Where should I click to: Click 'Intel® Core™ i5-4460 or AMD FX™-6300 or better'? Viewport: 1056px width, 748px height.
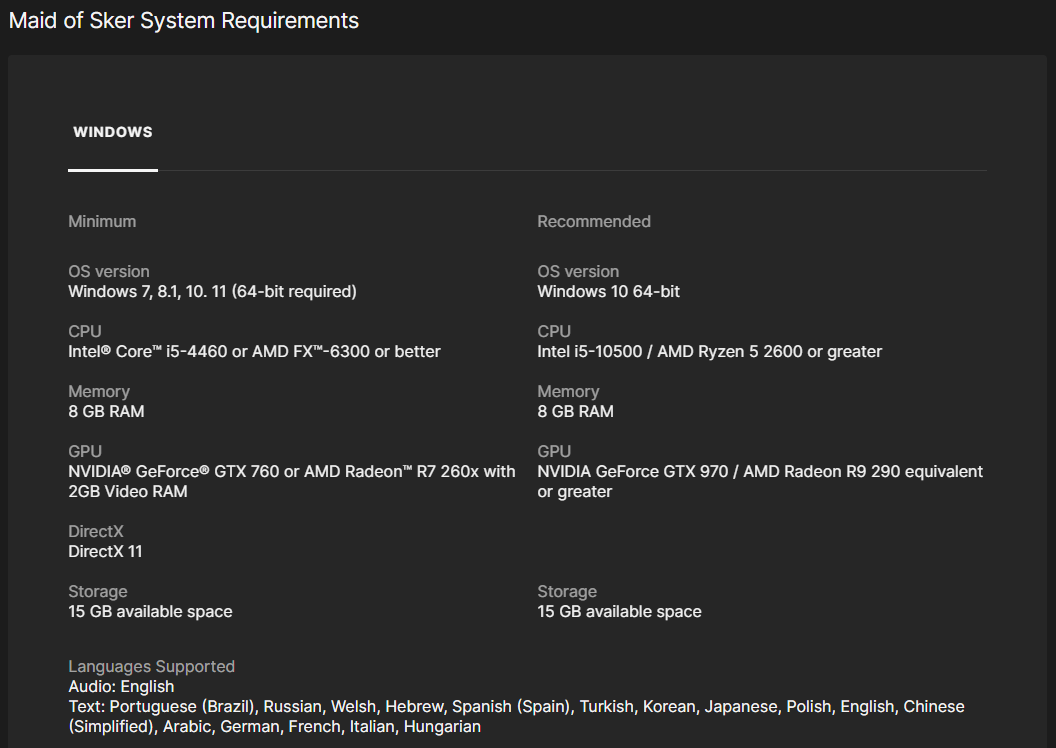tap(255, 351)
